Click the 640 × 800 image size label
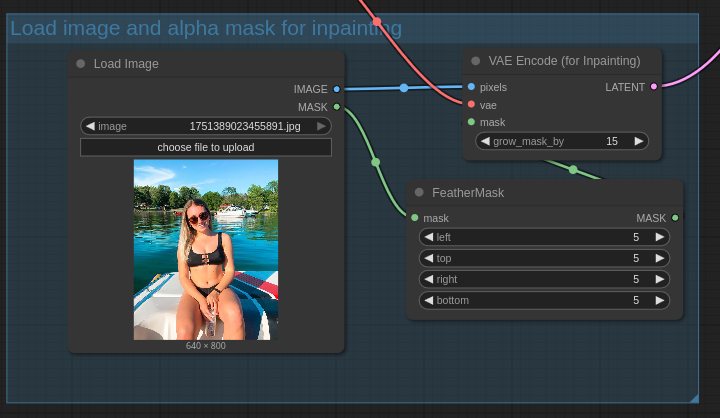The width and height of the screenshot is (720, 418). [x=206, y=346]
